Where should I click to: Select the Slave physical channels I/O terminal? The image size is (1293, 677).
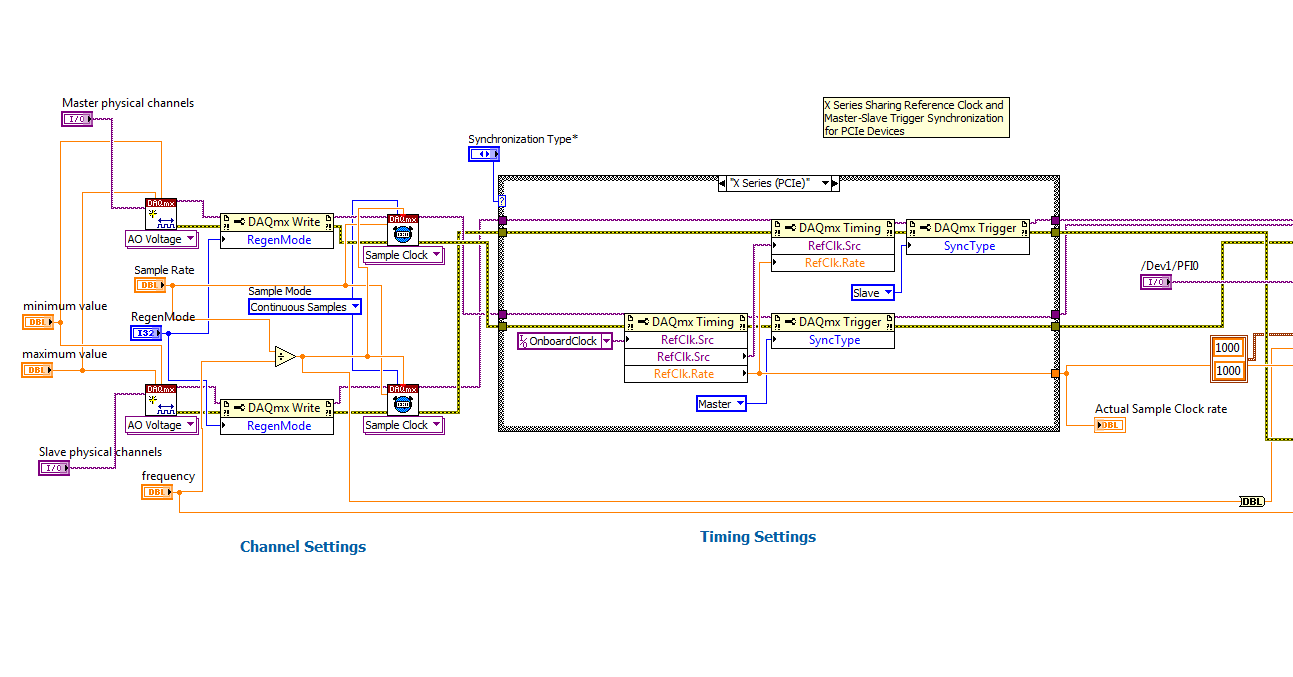tap(54, 467)
